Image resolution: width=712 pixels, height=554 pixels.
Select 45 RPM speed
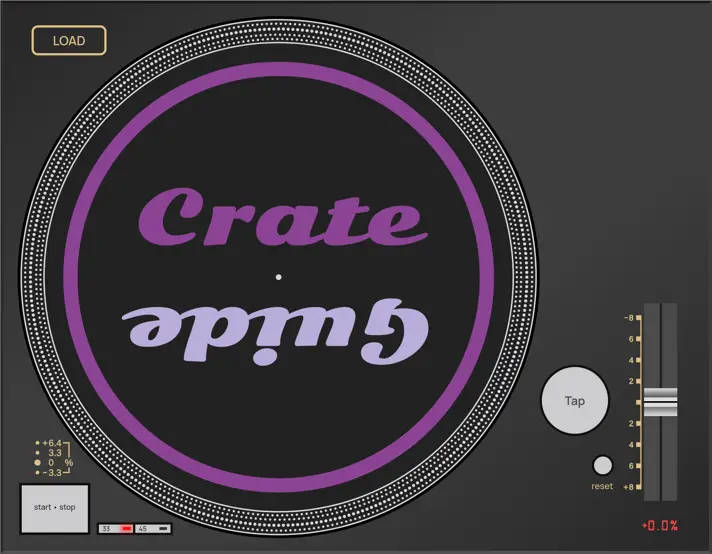coord(153,529)
